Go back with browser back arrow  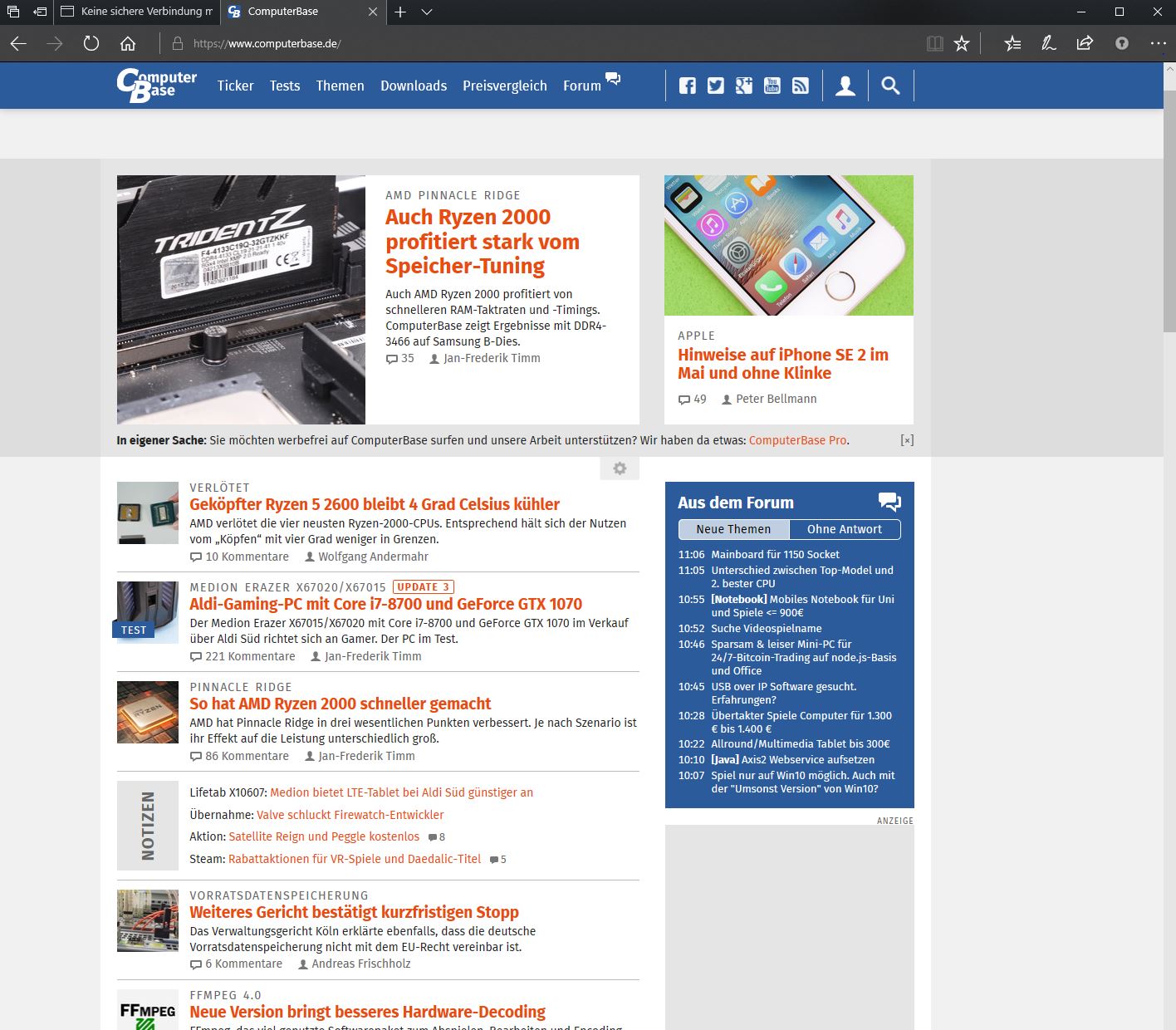(x=18, y=43)
